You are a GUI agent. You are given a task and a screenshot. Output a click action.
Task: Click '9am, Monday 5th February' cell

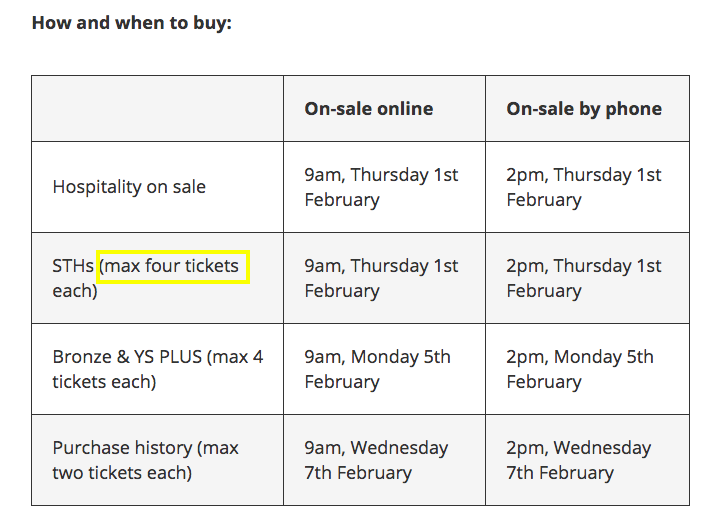pos(384,369)
